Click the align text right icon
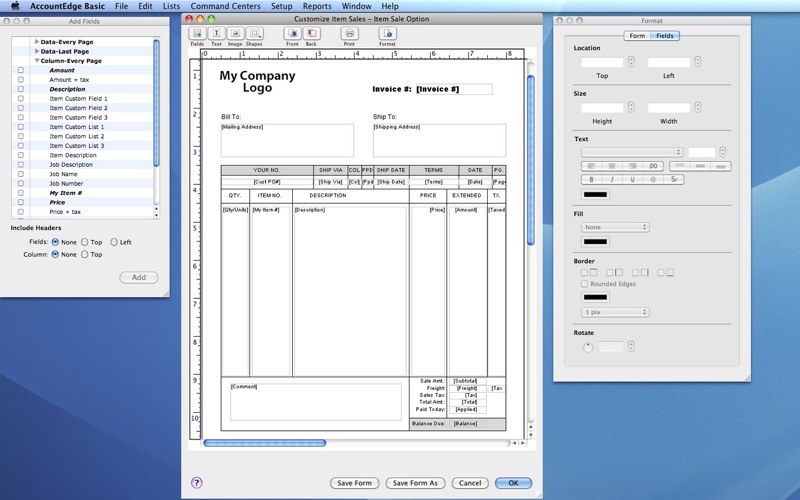The width and height of the screenshot is (800, 500). pyautogui.click(x=633, y=166)
